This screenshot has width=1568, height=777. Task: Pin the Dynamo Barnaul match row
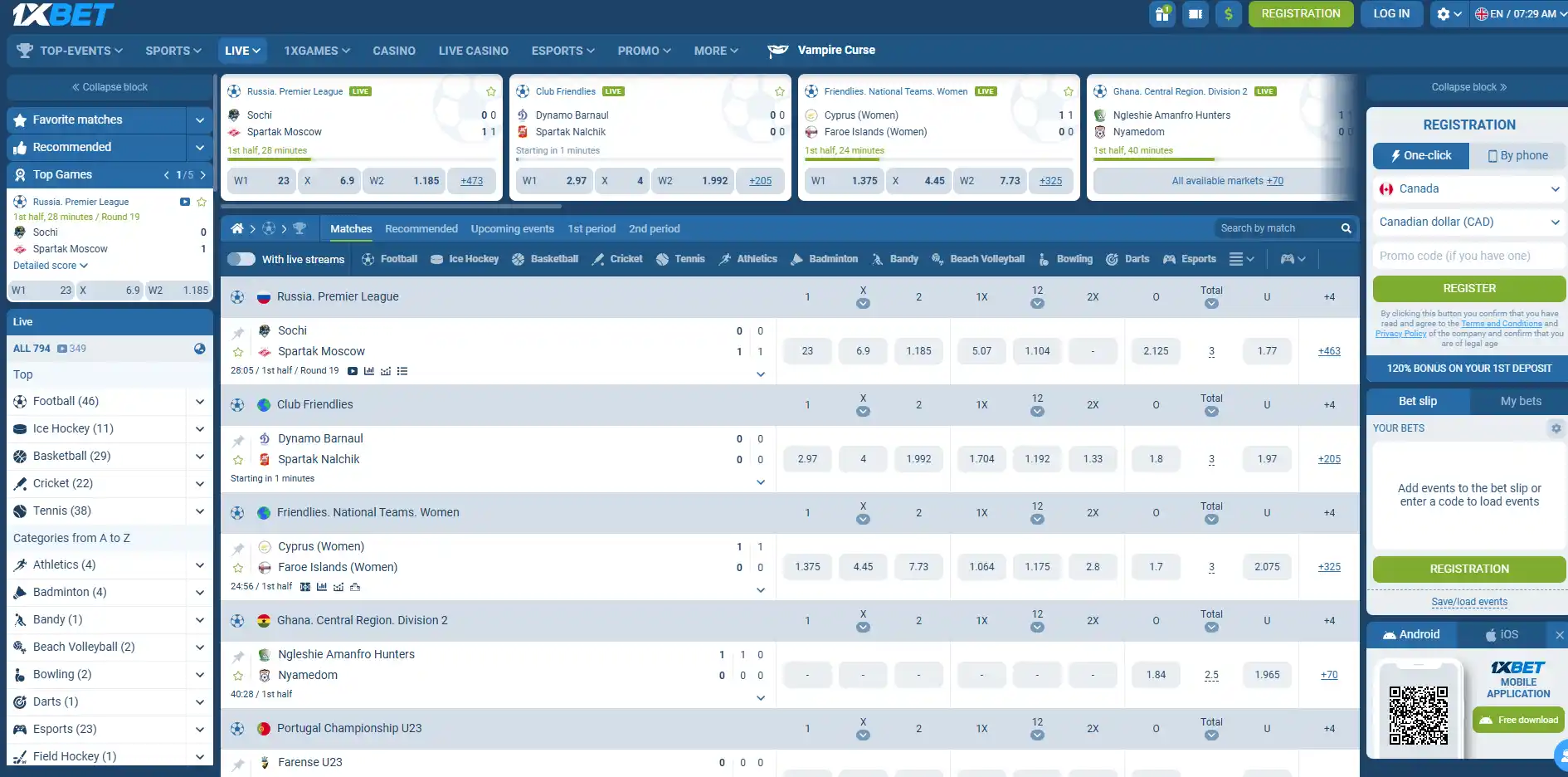[x=238, y=441]
